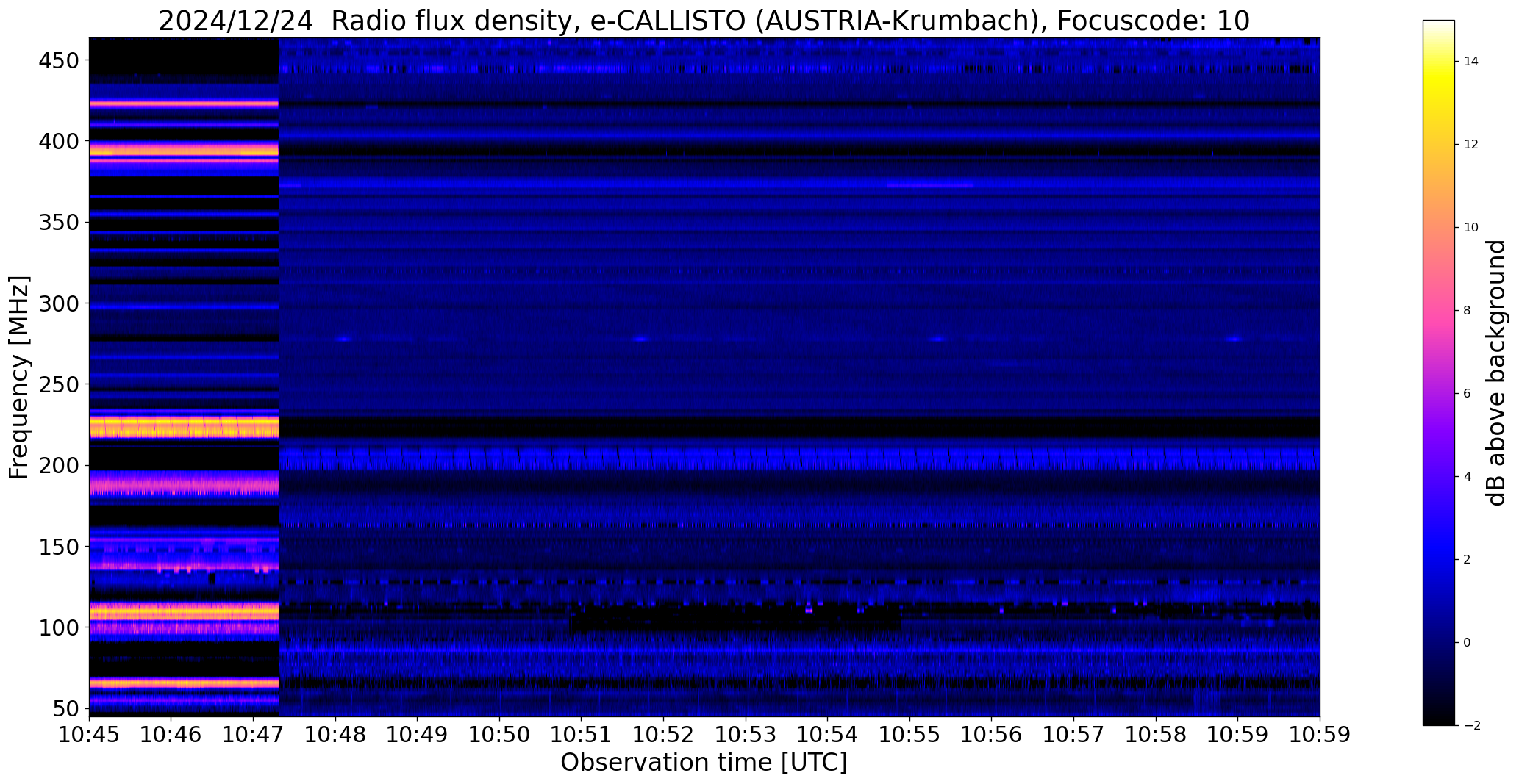Click the colorbar tick label 4
Image resolution: width=1519 pixels, height=784 pixels.
tap(1468, 477)
